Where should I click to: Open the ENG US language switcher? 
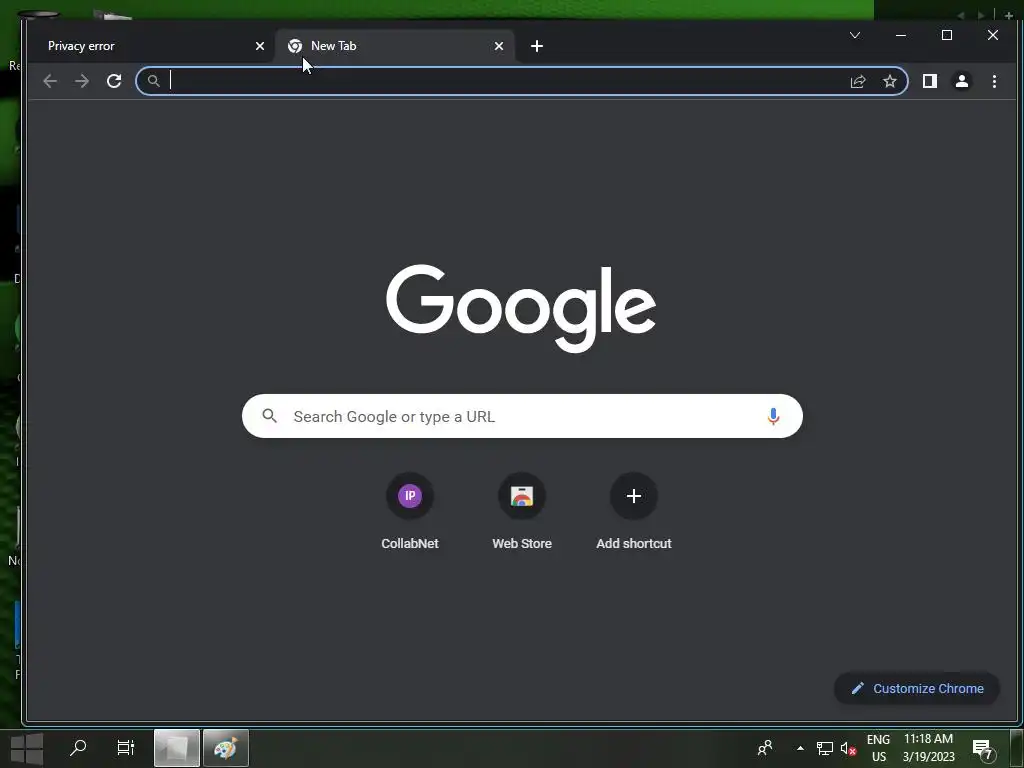pos(878,748)
